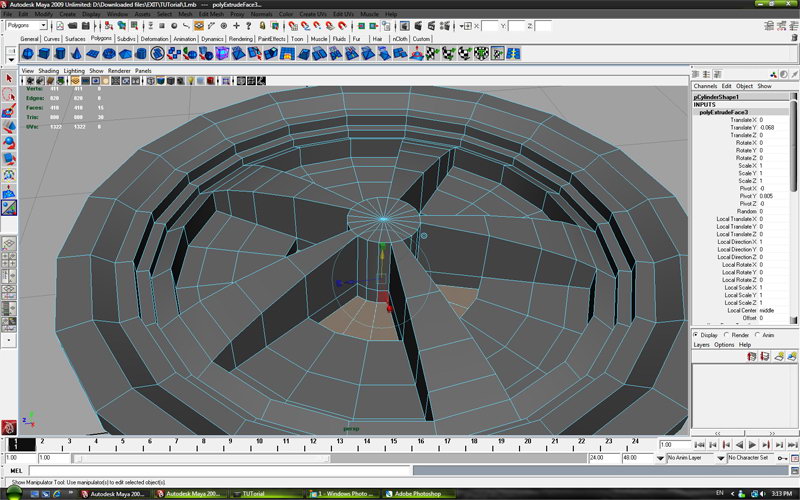Click the Maya logo icon at bottom left
The width and height of the screenshot is (800, 500).
click(x=9, y=427)
